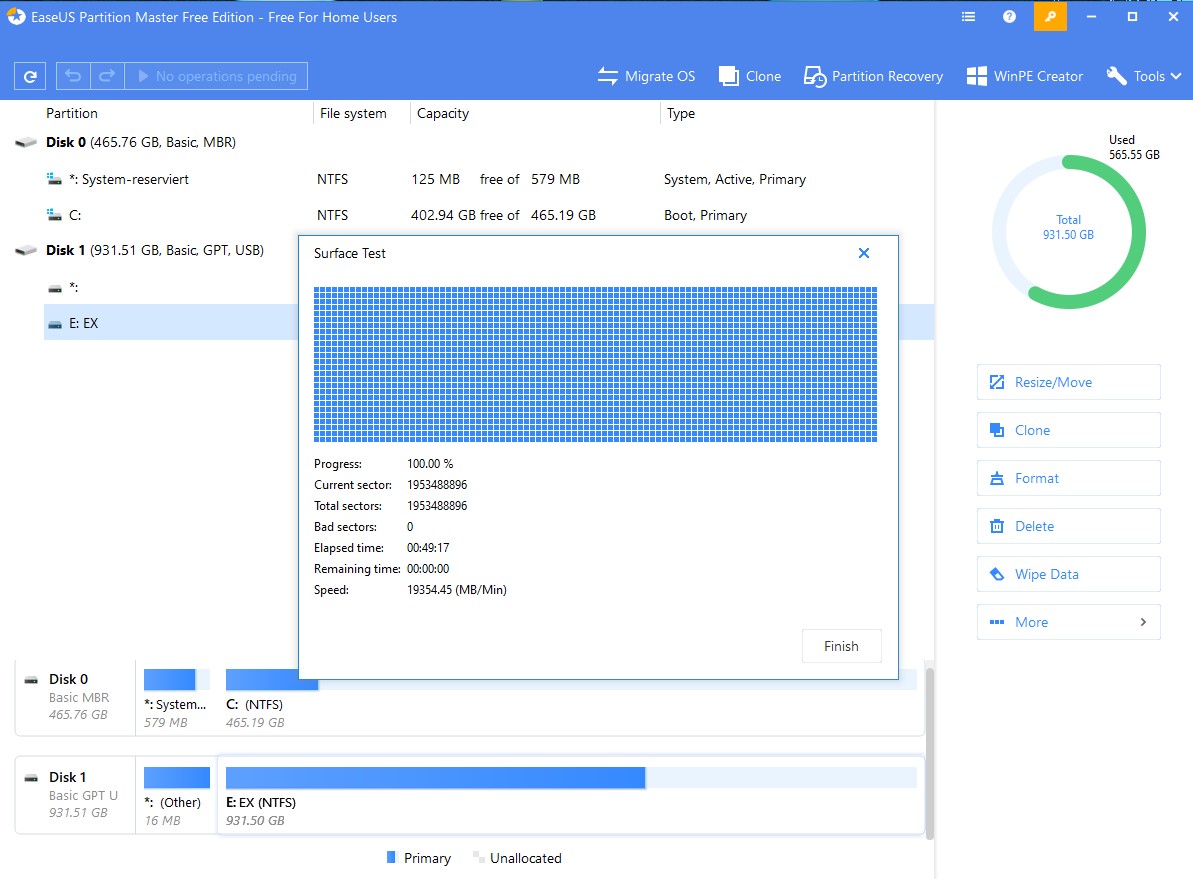Image resolution: width=1193 pixels, height=879 pixels.
Task: Open the Clone tool in top toolbar
Action: tap(749, 76)
